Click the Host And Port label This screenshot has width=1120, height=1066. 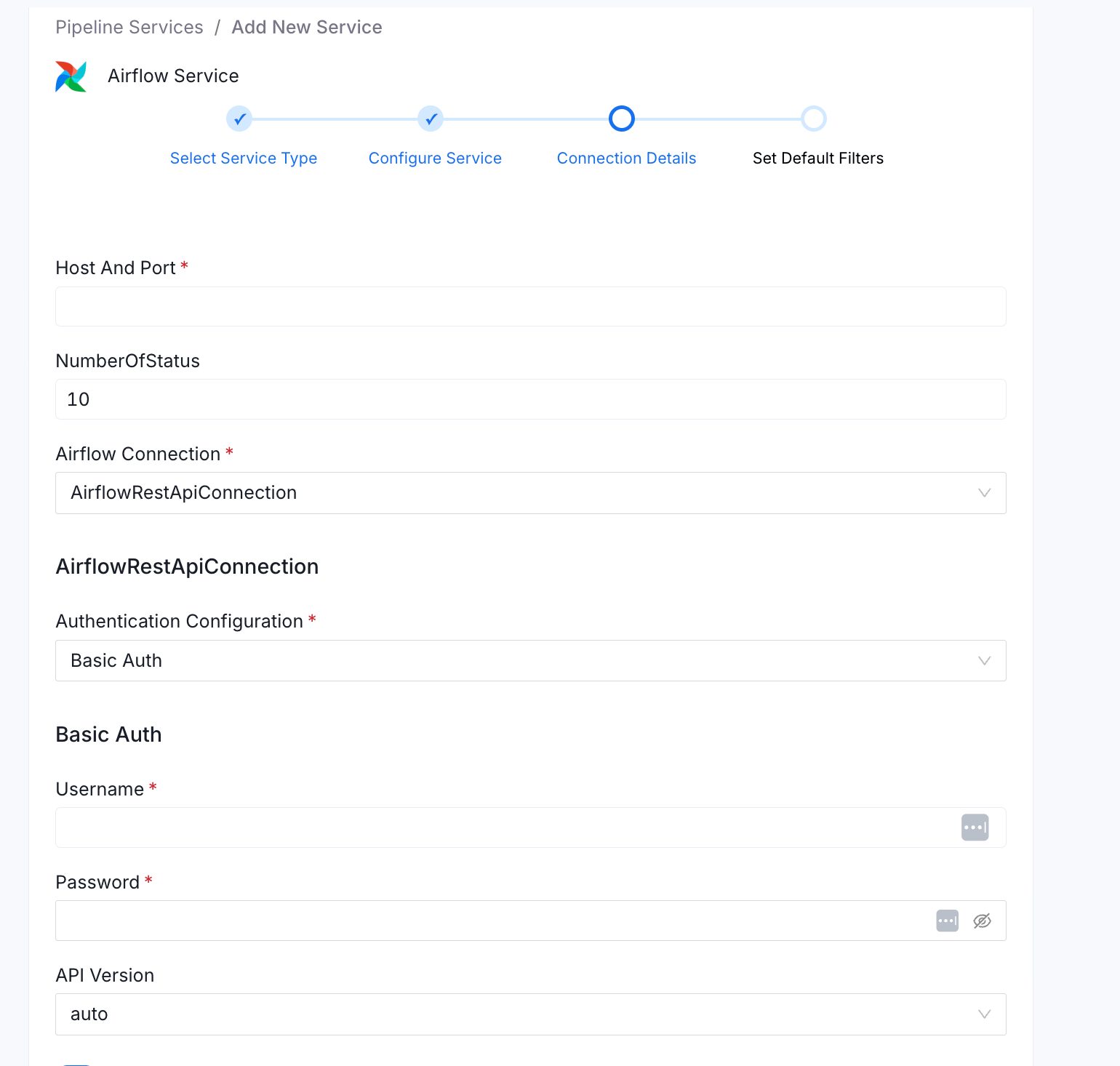pyautogui.click(x=116, y=268)
